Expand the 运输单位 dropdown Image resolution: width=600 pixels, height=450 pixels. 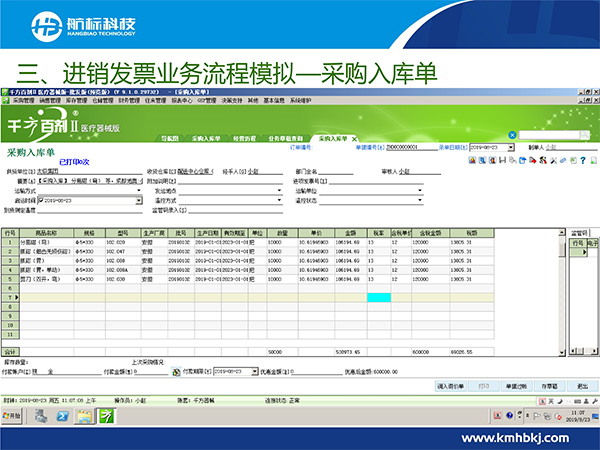coord(420,191)
